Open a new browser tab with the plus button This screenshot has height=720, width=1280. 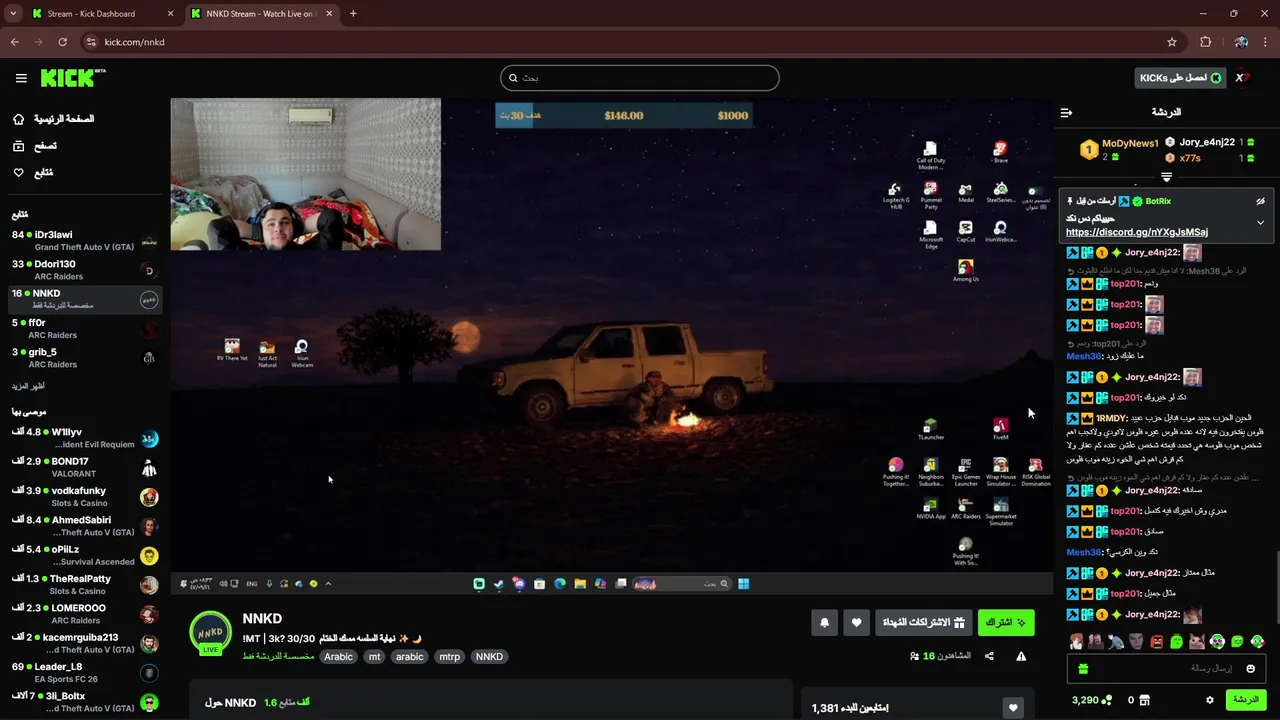(x=353, y=14)
